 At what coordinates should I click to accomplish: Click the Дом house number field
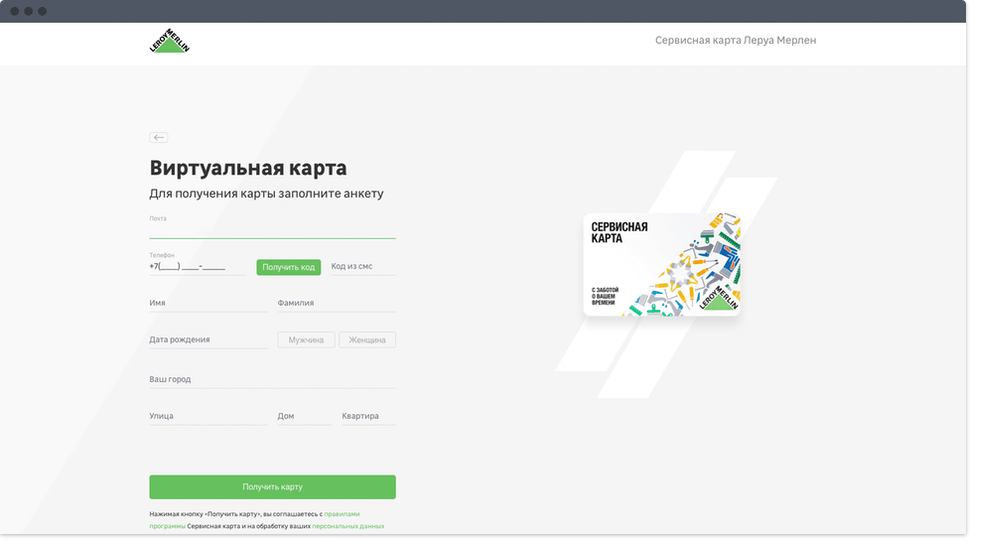304,416
